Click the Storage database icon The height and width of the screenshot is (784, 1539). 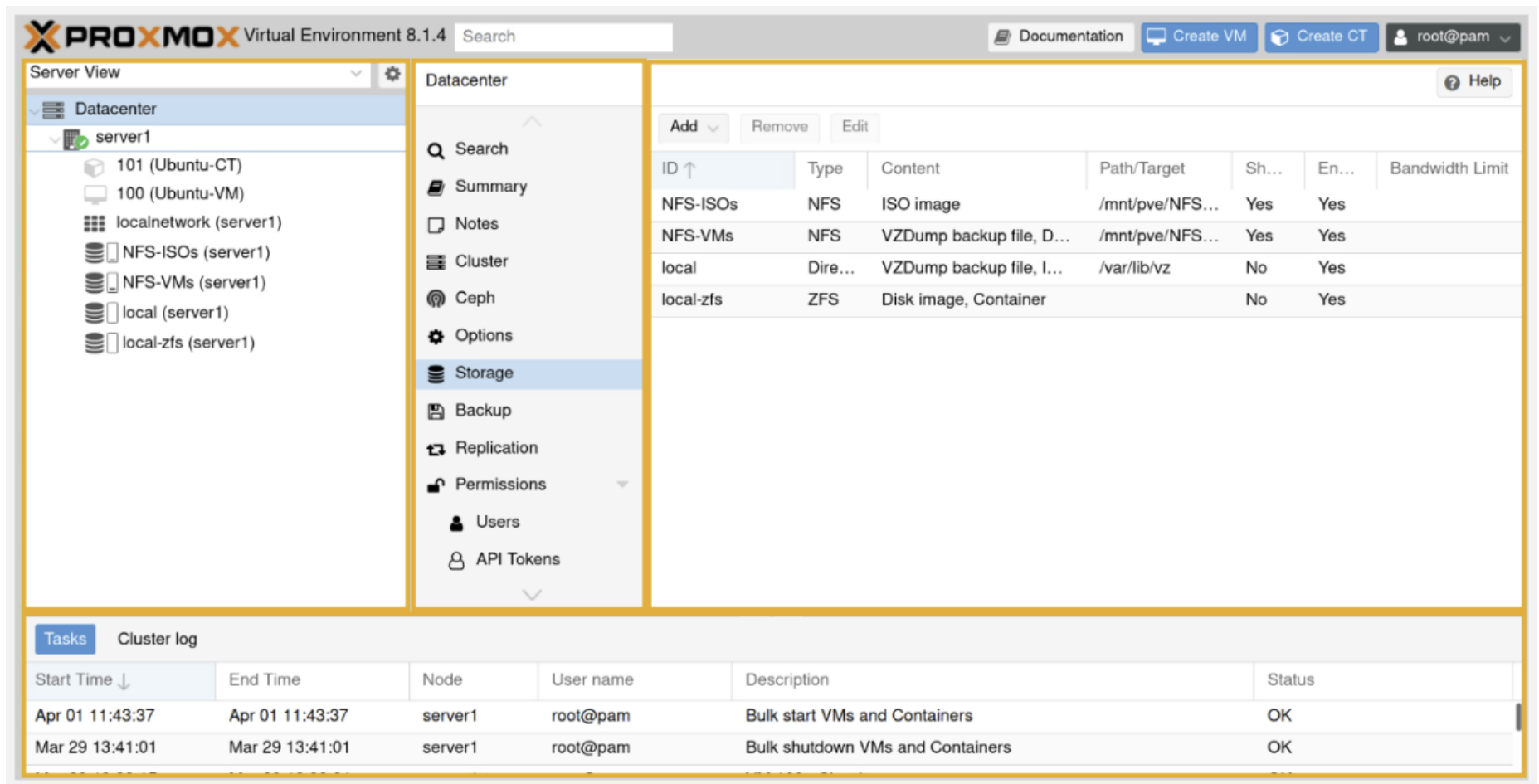pyautogui.click(x=436, y=374)
